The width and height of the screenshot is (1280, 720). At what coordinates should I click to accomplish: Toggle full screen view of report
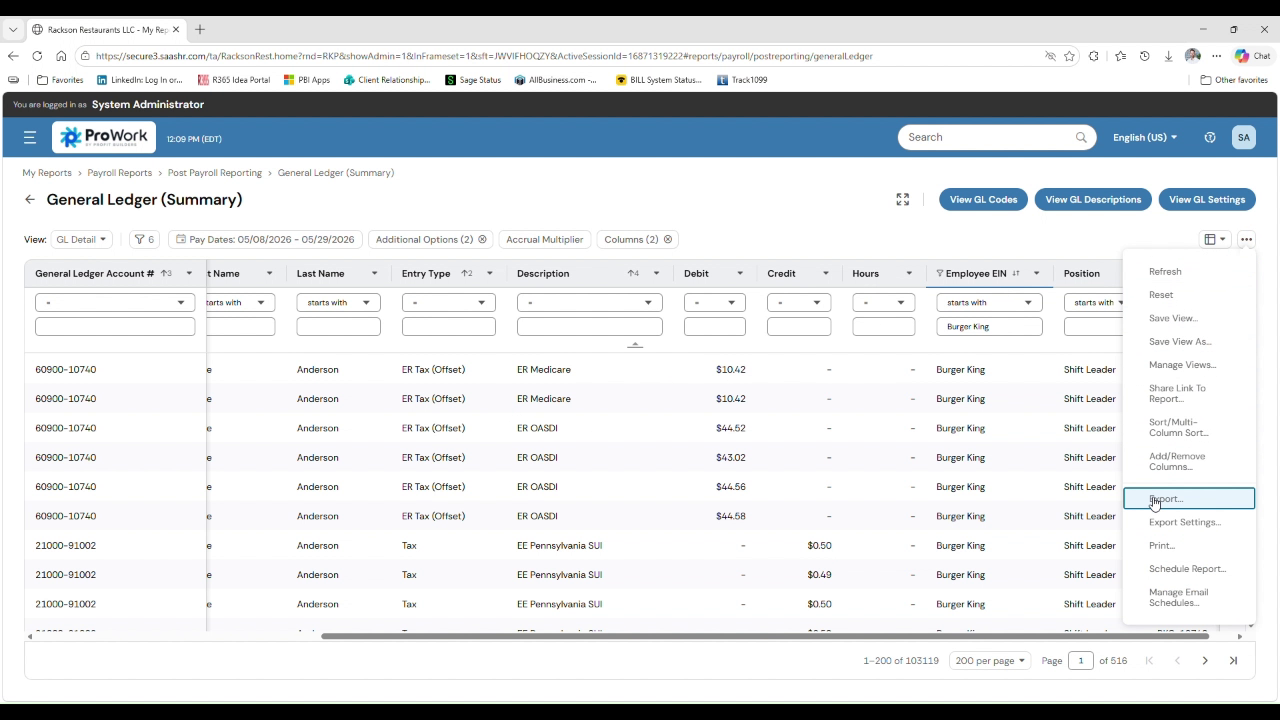903,199
